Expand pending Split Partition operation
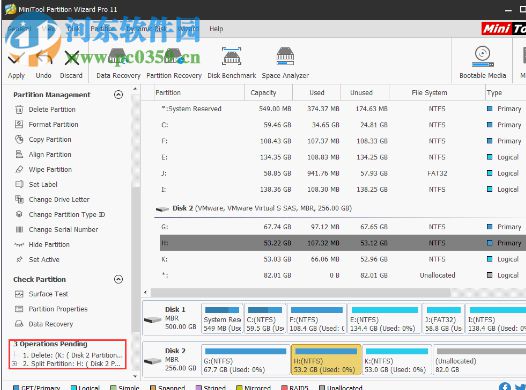Image resolution: width=526 pixels, height=390 pixels. tap(14, 364)
